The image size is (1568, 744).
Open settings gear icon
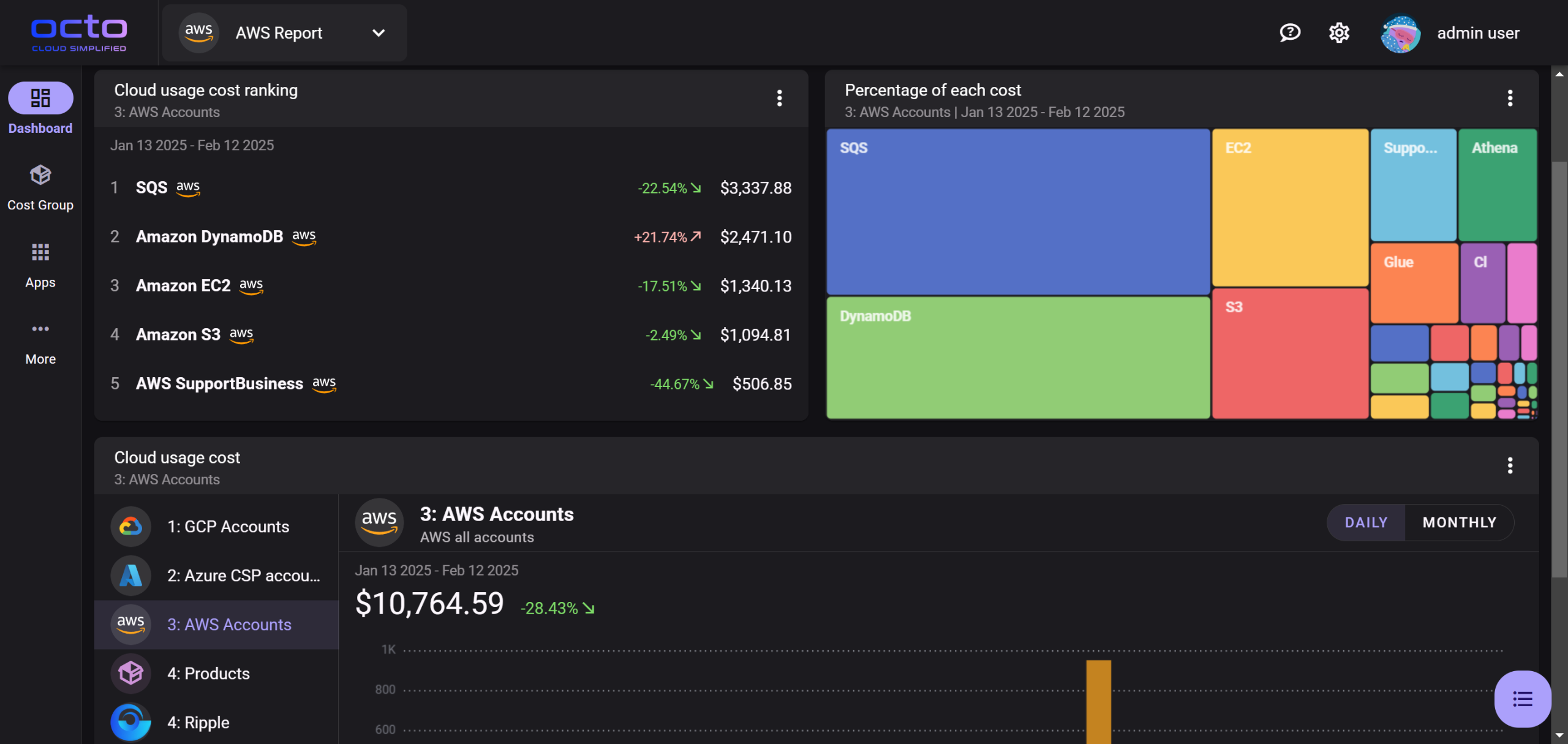(x=1339, y=32)
